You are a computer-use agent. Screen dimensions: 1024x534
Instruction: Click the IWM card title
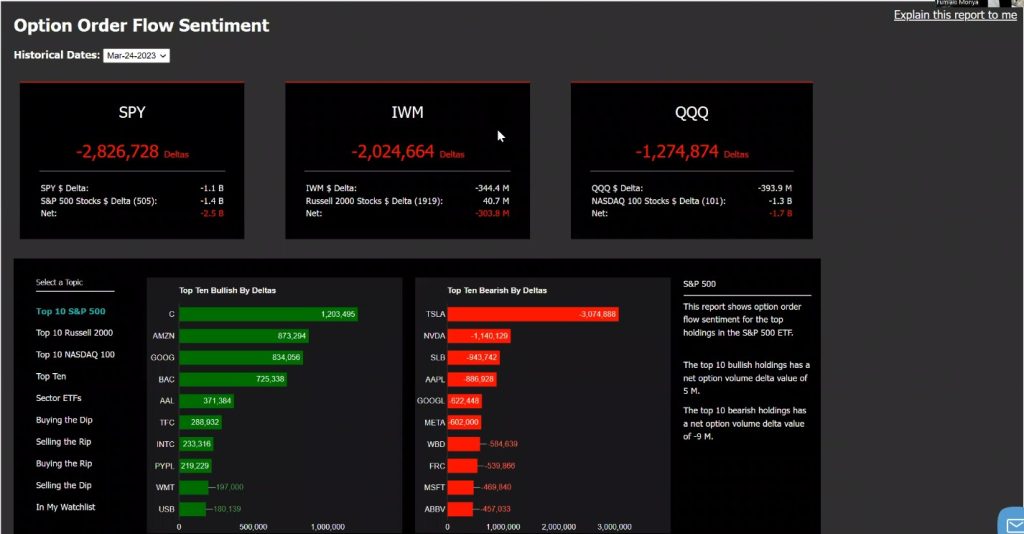pos(408,112)
